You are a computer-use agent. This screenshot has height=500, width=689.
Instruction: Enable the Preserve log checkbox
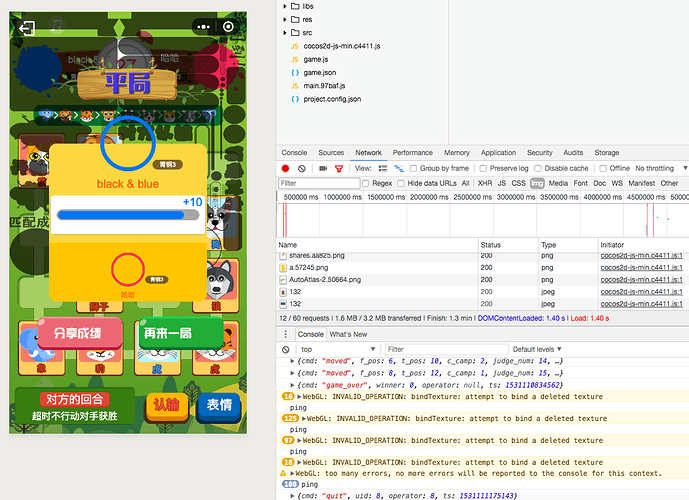click(x=483, y=168)
